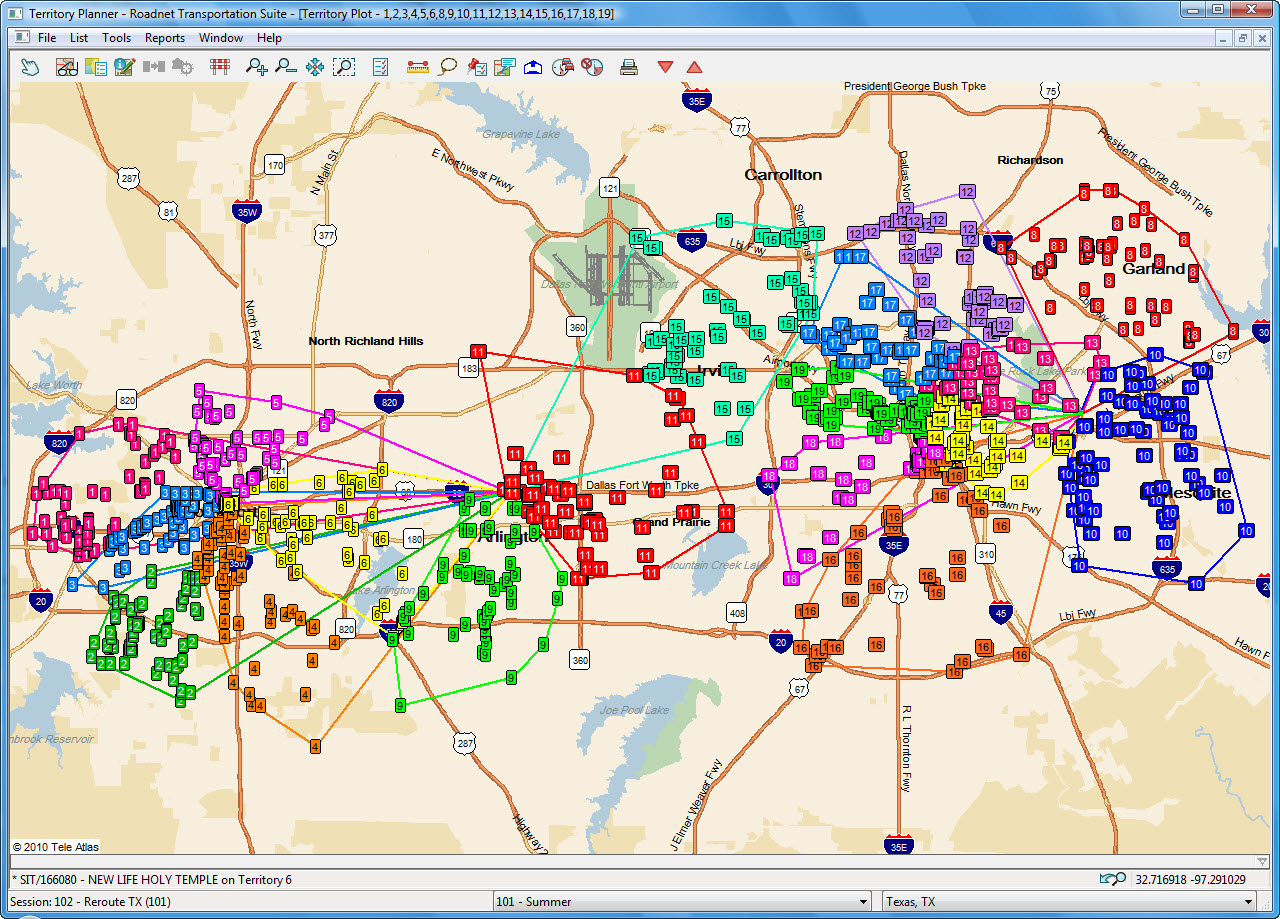This screenshot has width=1280, height=919.
Task: Click the highway 408 shield on map
Action: pyautogui.click(x=737, y=613)
